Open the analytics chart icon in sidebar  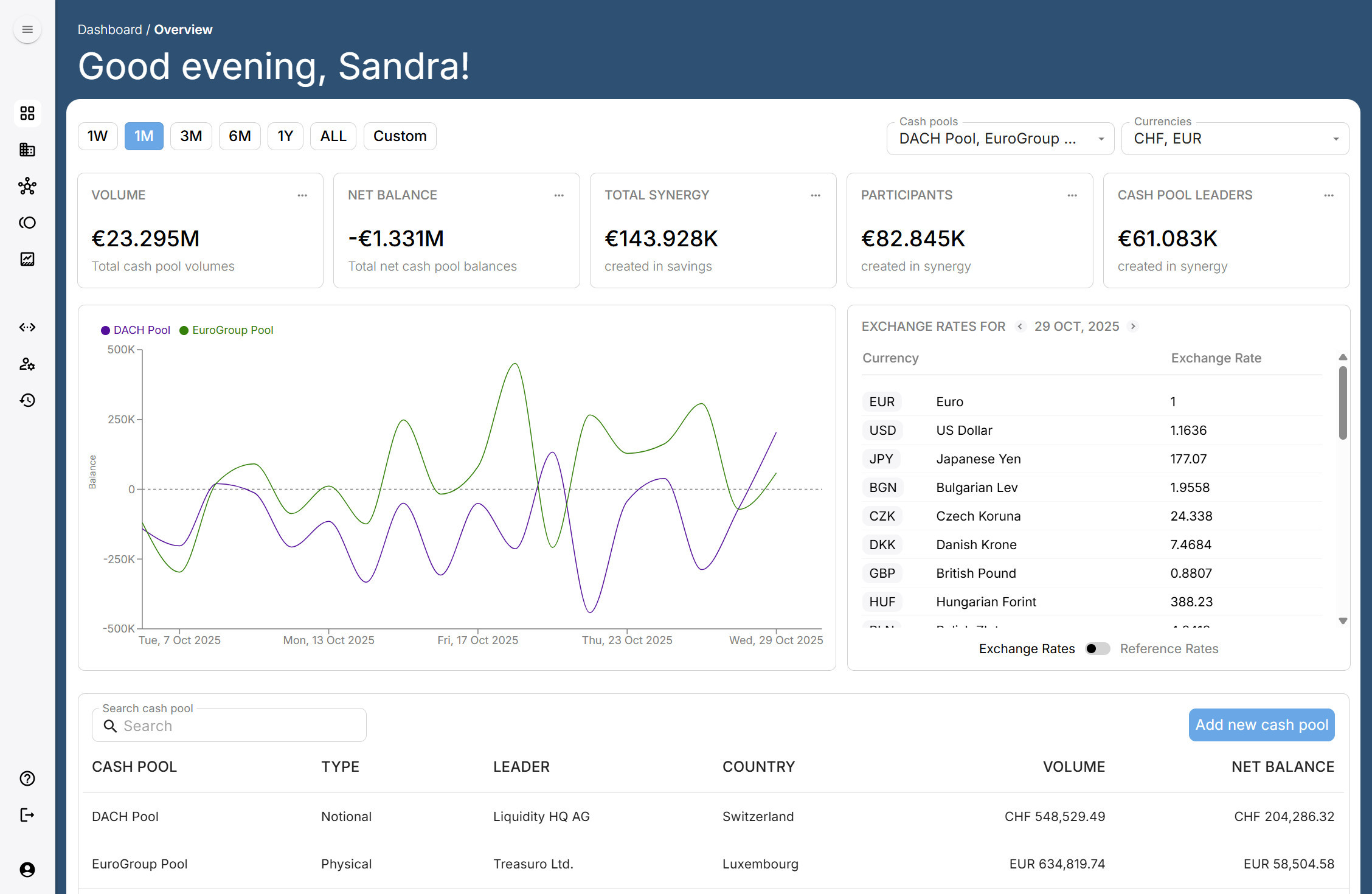(27, 259)
